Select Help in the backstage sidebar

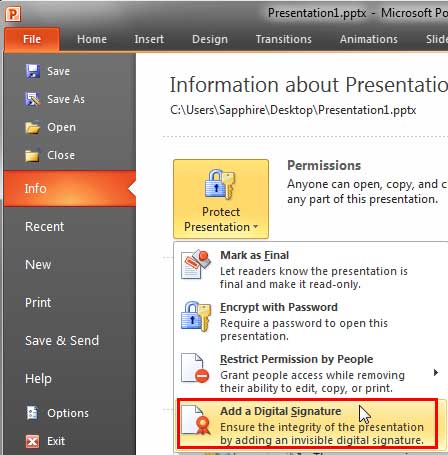pyautogui.click(x=38, y=379)
